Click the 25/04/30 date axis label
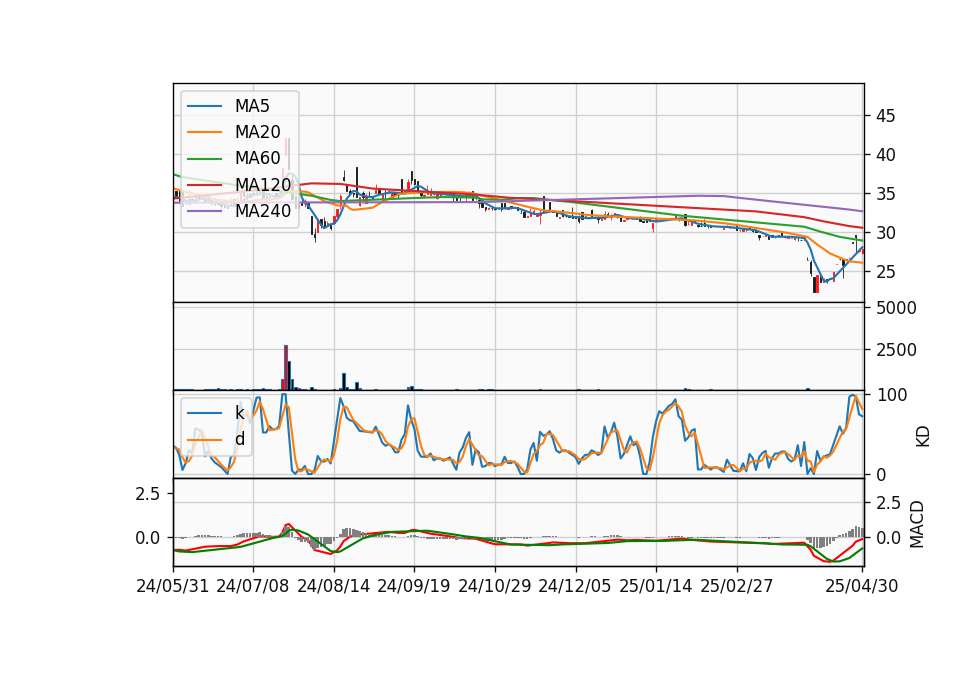This screenshot has width=960, height=690. click(x=861, y=586)
